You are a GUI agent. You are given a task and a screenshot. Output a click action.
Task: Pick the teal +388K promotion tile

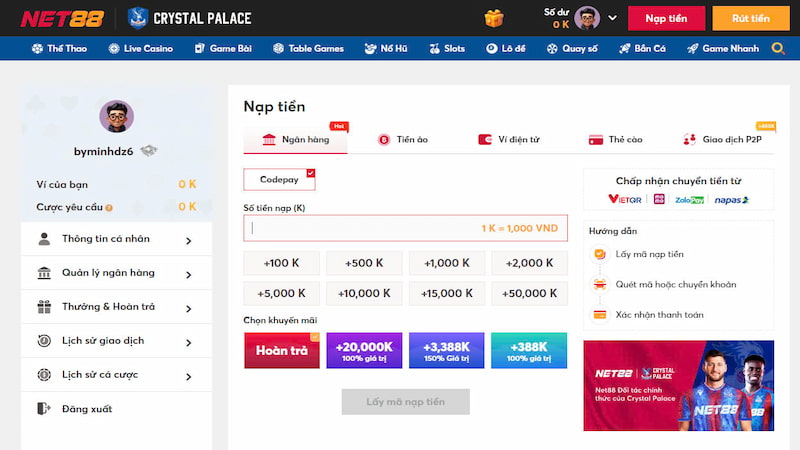[528, 351]
